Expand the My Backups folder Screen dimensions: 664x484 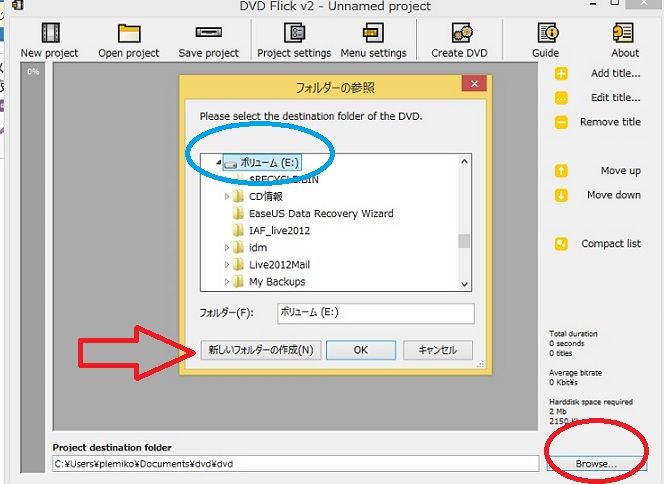point(227,282)
